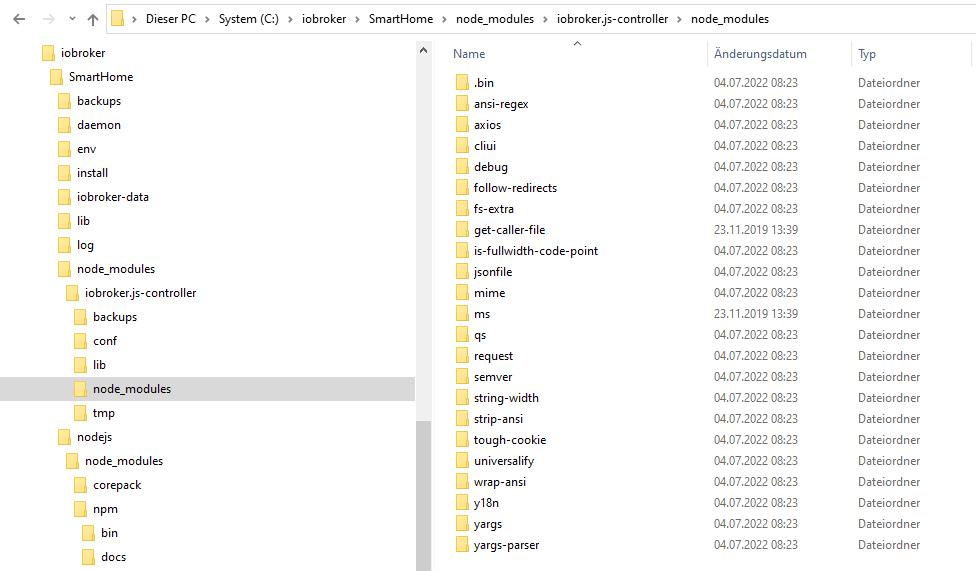Image resolution: width=976 pixels, height=571 pixels.
Task: Navigate to Dieser PC in breadcrumb
Action: click(x=171, y=19)
